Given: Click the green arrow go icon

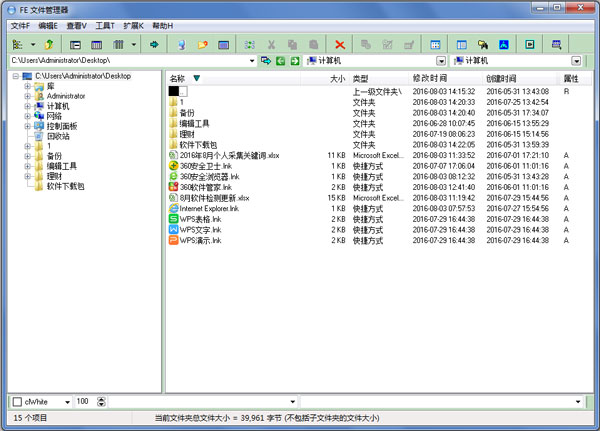Looking at the screenshot, I should point(153,45).
